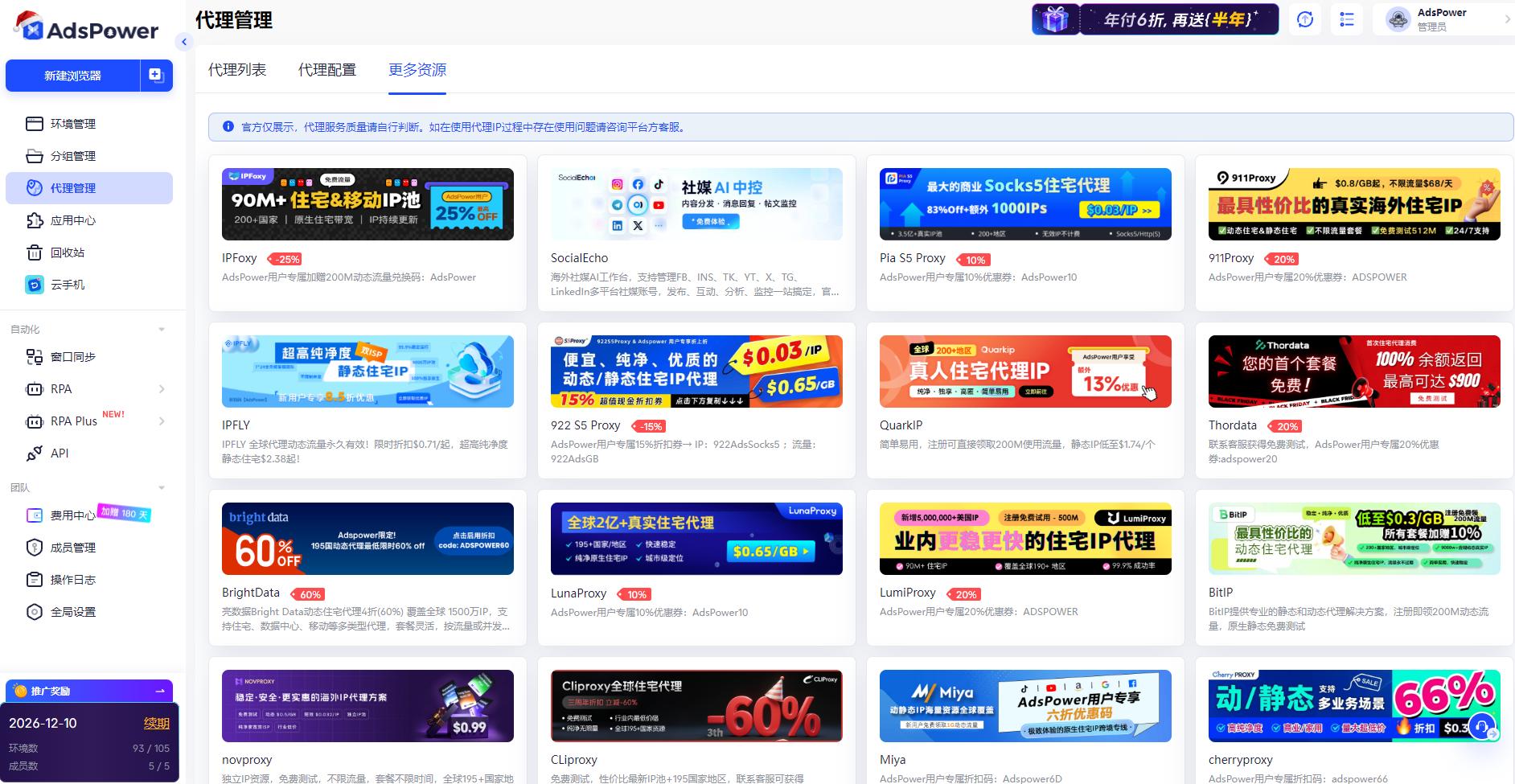Open 全局设置 global settings

72,611
